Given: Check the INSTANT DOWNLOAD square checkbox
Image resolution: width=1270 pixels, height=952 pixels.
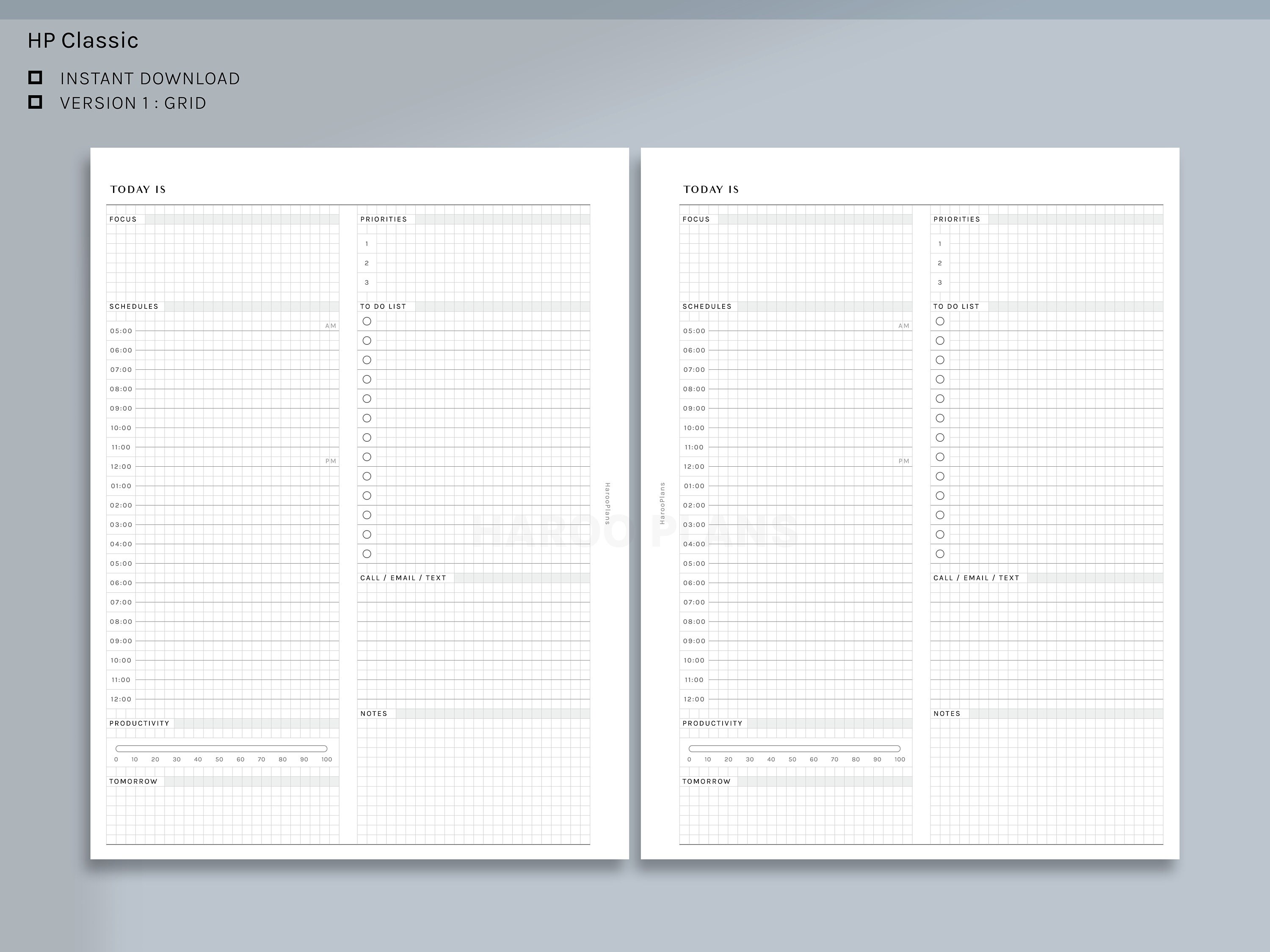Looking at the screenshot, I should coord(35,77).
